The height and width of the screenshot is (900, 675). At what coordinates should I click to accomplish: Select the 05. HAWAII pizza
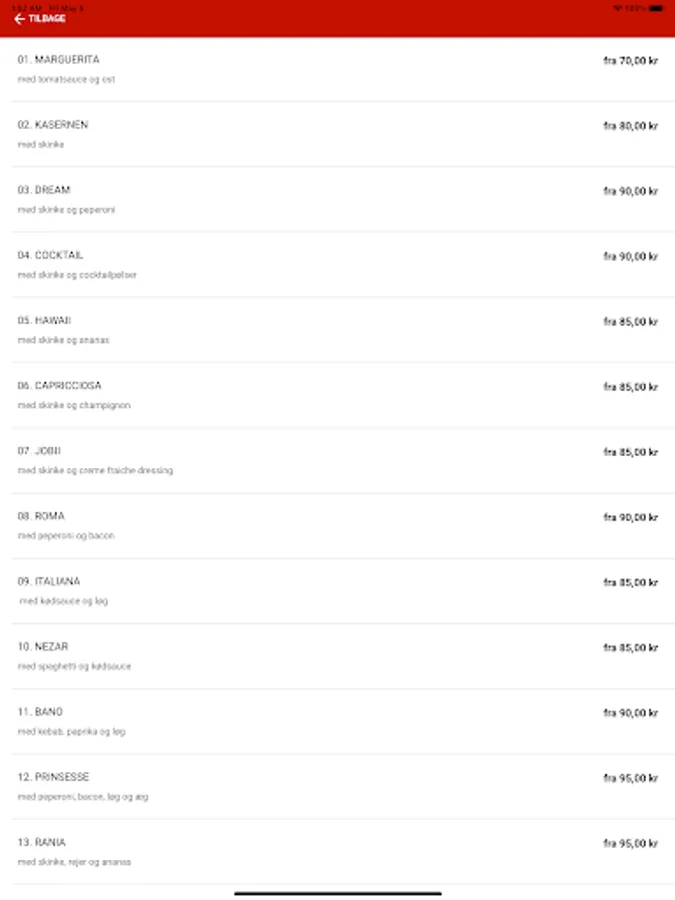tap(337, 328)
